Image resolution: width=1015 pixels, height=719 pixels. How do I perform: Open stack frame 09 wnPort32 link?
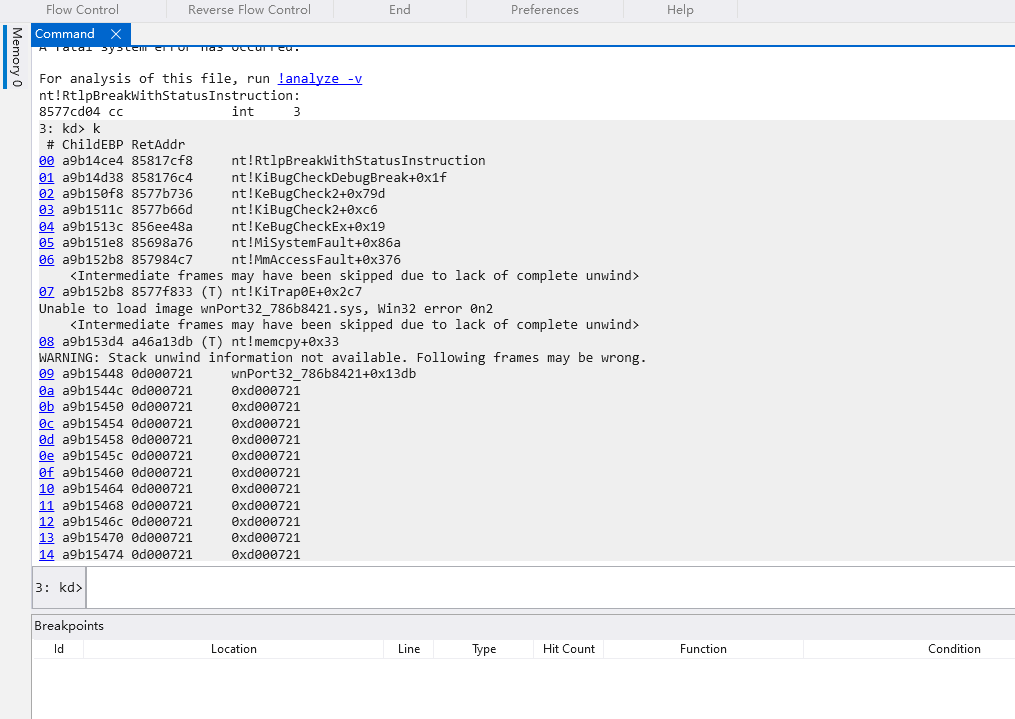pos(46,374)
